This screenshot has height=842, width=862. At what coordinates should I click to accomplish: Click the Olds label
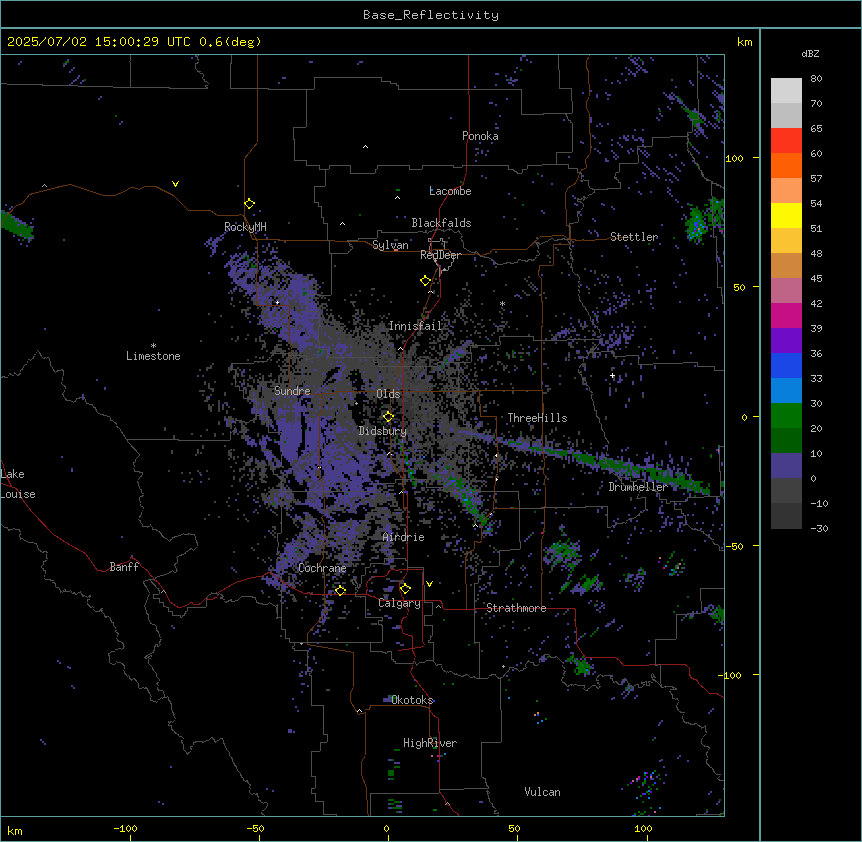pos(388,394)
